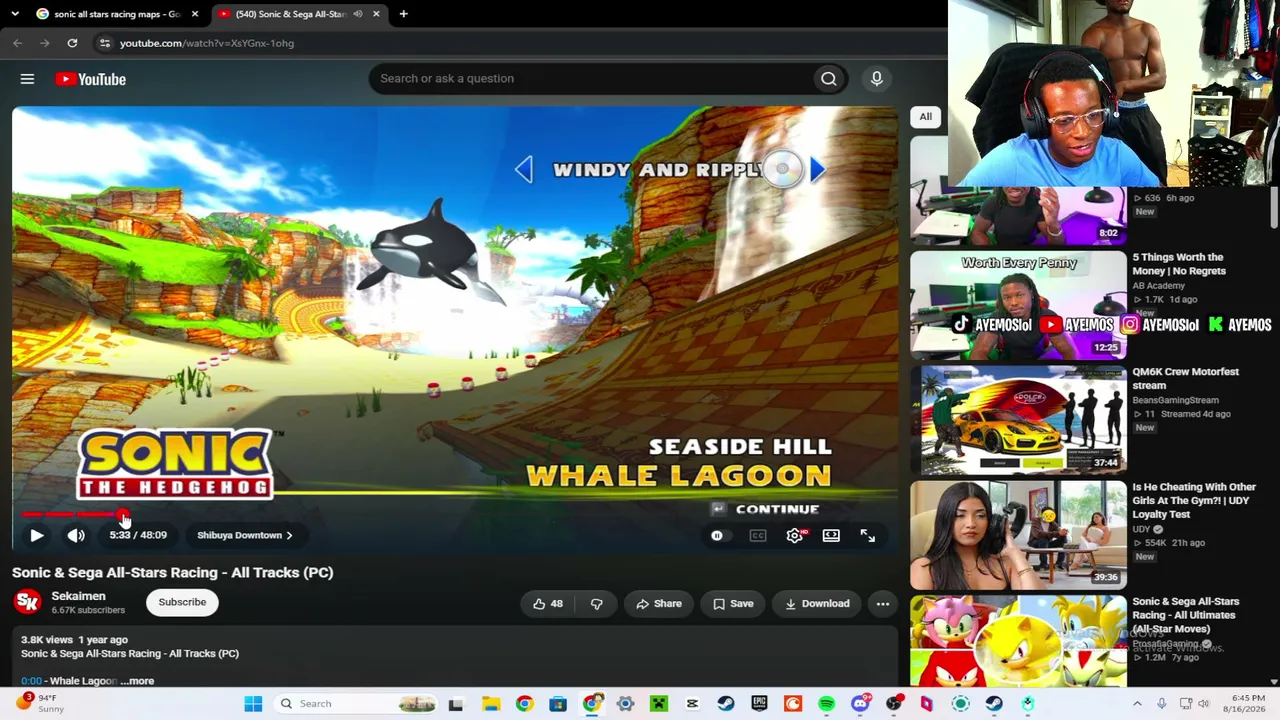Switch to theater mode
The width and height of the screenshot is (1280, 720).
pyautogui.click(x=831, y=535)
